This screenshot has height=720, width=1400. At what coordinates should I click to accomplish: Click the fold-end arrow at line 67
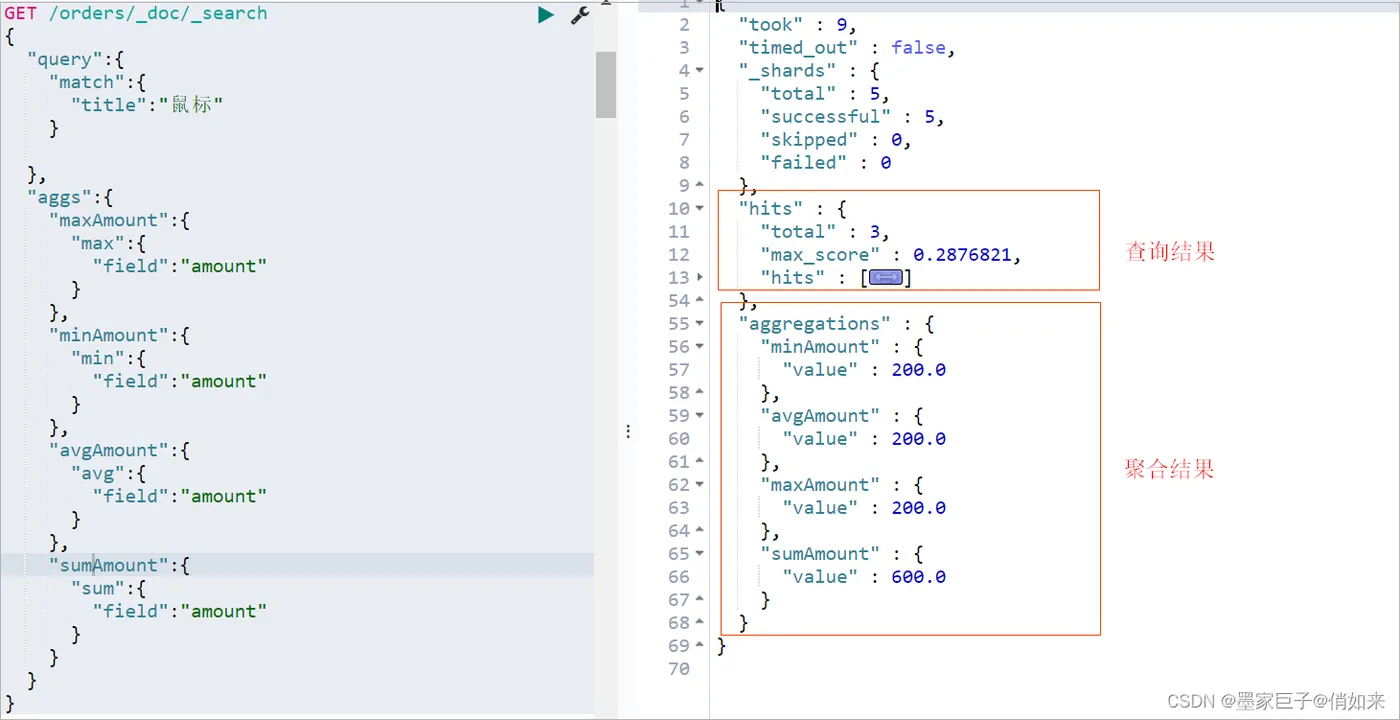[699, 599]
